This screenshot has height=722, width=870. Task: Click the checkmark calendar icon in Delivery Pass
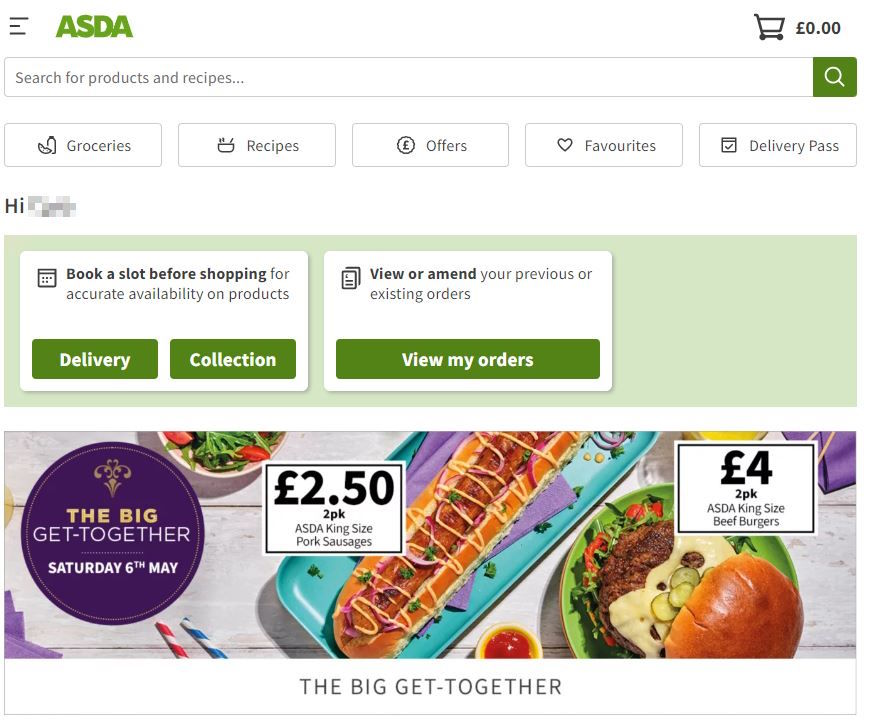729,145
